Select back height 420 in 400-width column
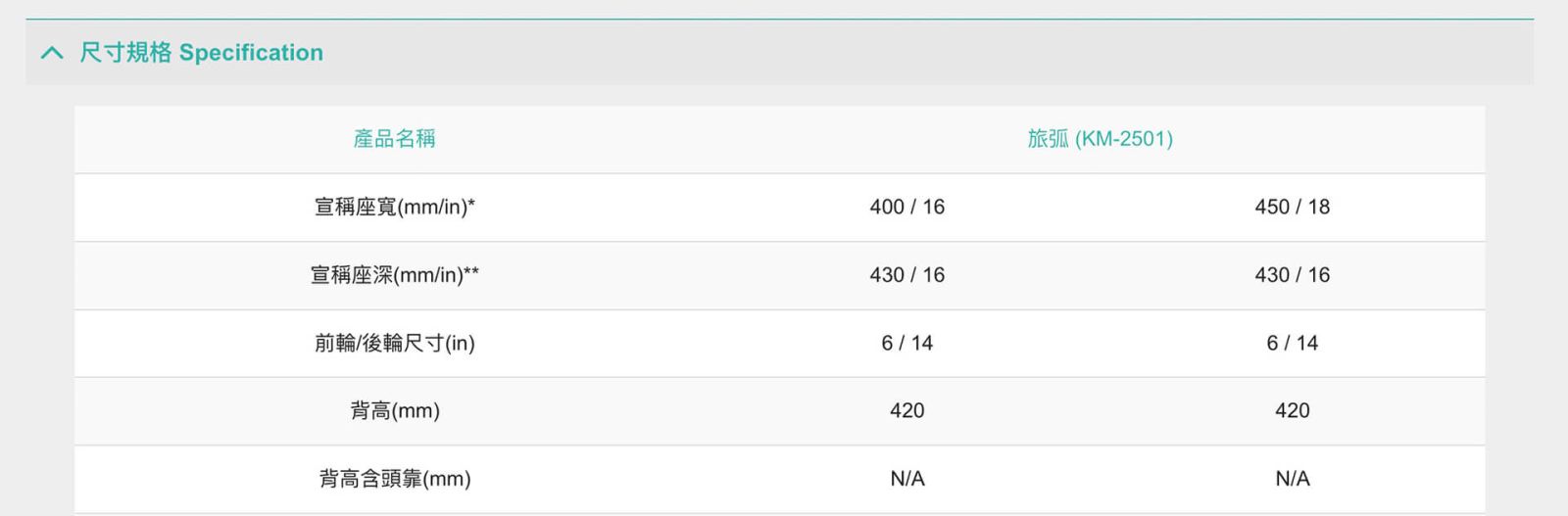 (x=906, y=410)
